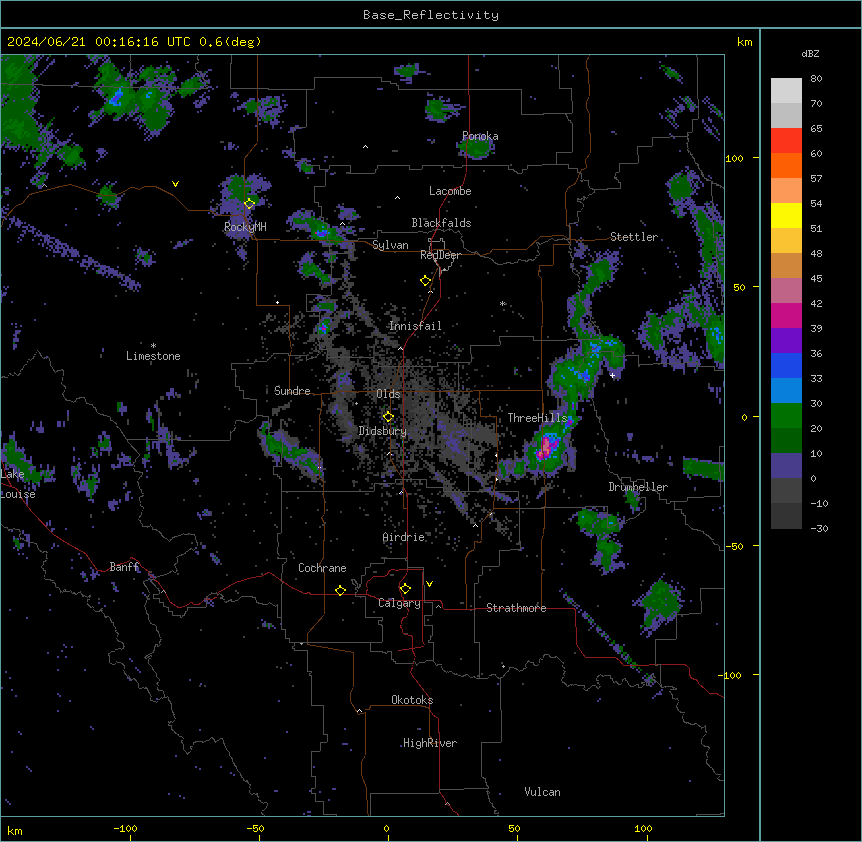
Task: Click the Innisfail city label
Action: coord(415,326)
